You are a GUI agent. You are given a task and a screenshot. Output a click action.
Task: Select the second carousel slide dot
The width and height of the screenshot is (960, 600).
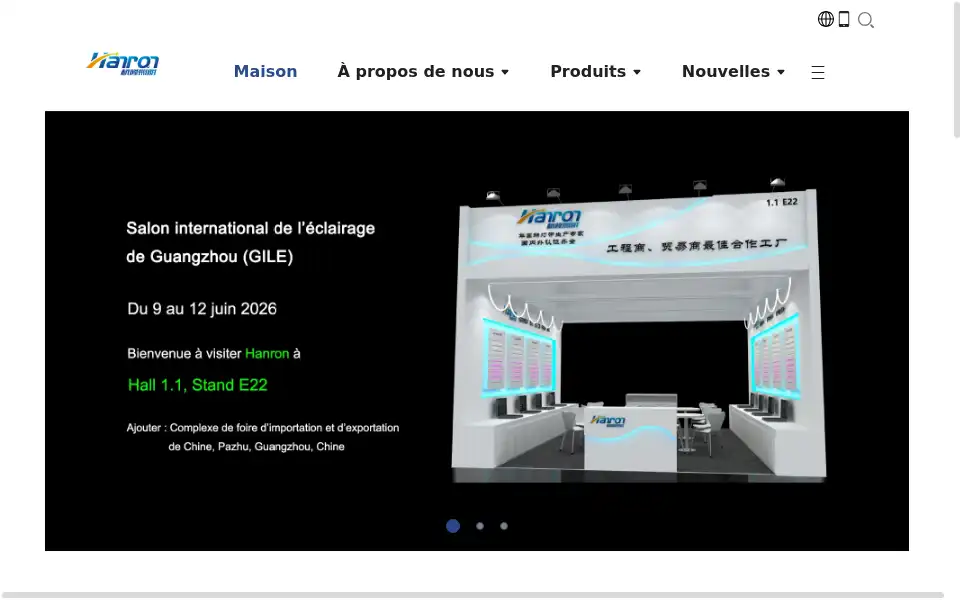click(x=480, y=526)
